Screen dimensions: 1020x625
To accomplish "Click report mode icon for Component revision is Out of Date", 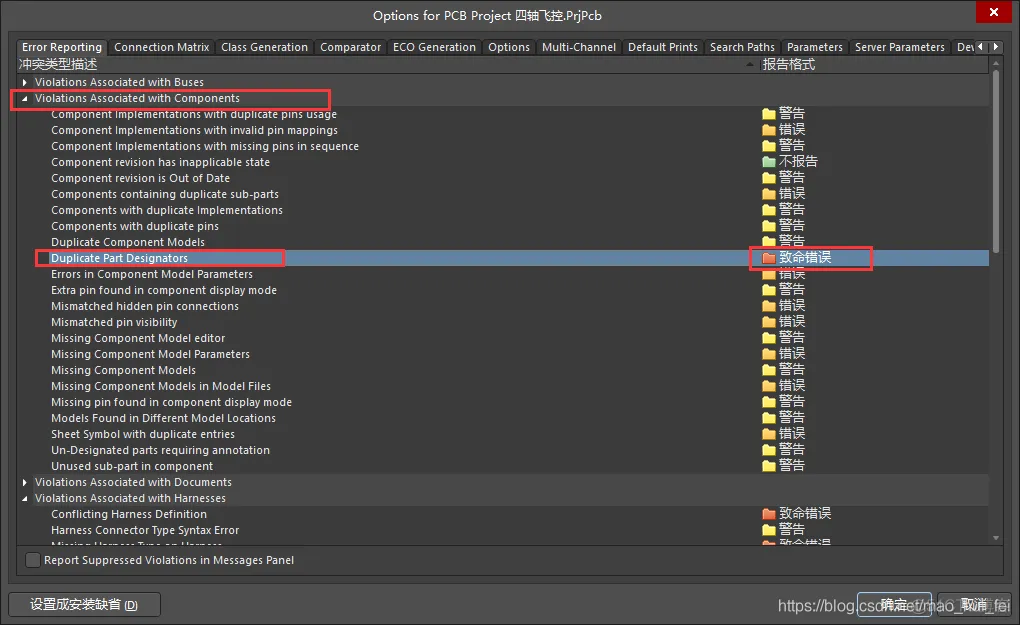I will (768, 178).
